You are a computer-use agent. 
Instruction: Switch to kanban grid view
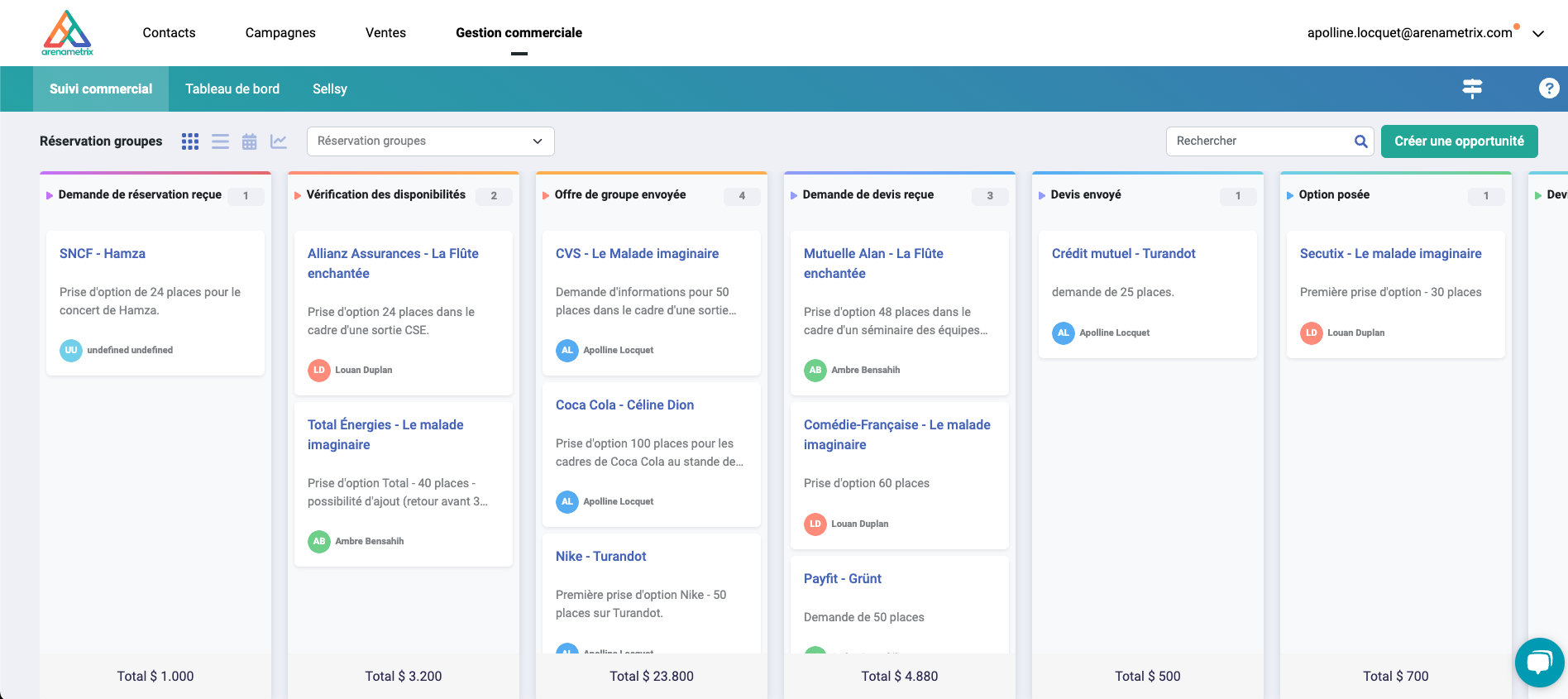tap(190, 141)
